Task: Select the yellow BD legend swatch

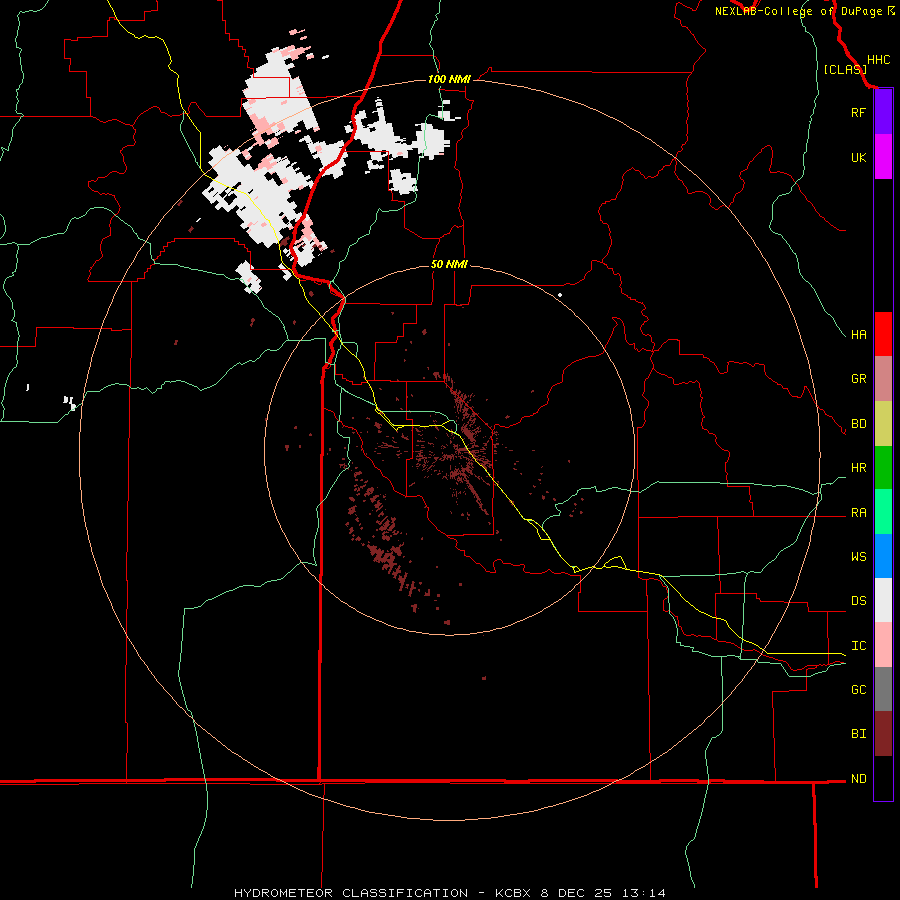Action: (x=883, y=424)
